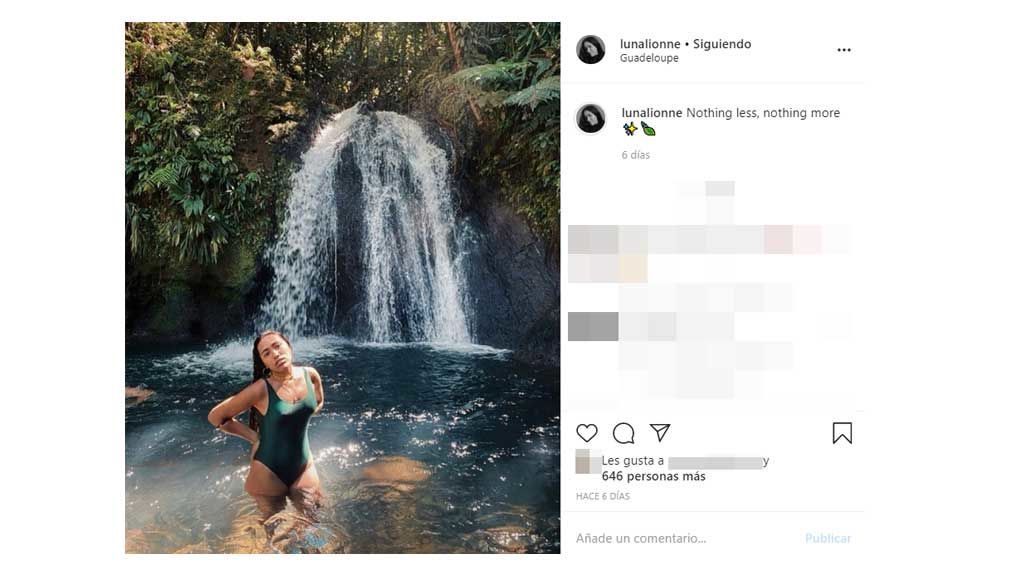Open the three-dot more options menu
Image resolution: width=1024 pixels, height=576 pixels.
(x=844, y=50)
